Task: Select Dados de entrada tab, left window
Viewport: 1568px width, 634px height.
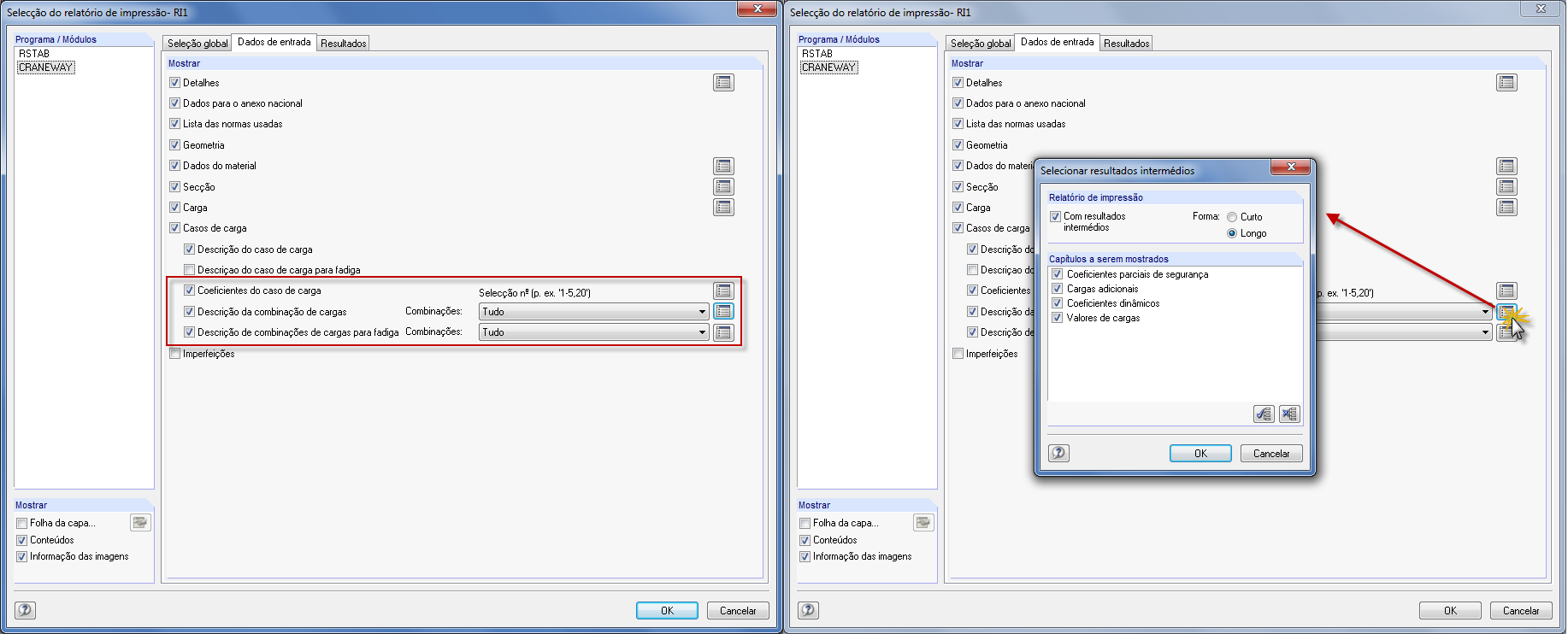Action: pos(274,42)
